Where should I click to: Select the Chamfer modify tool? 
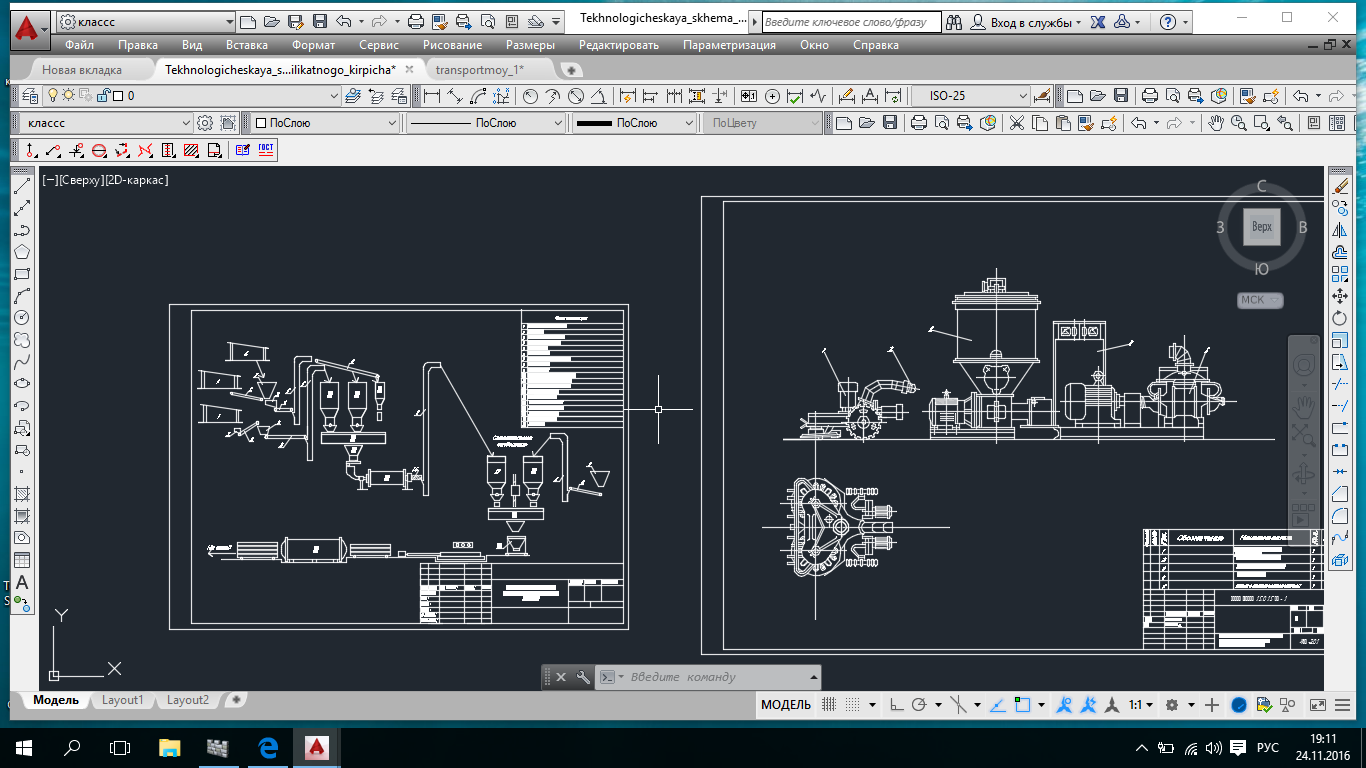coord(1341,494)
